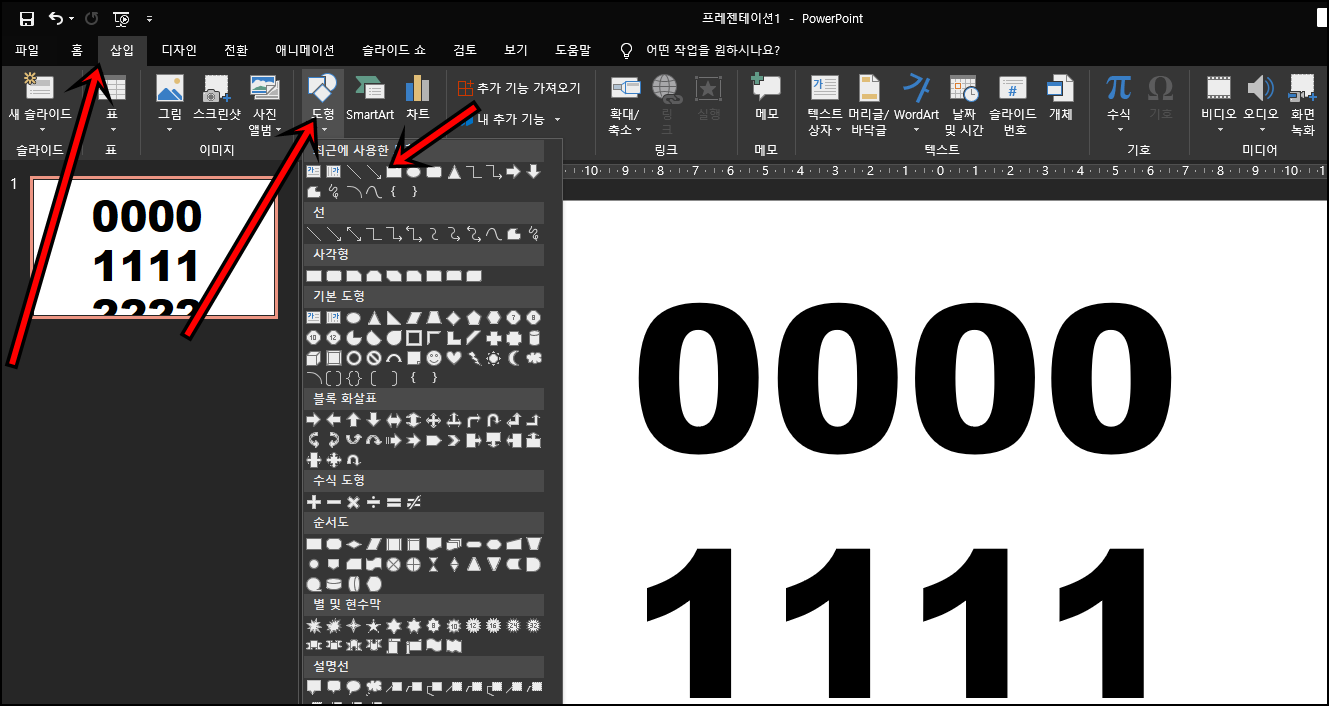Choose the cloud shape in 기본 도형
The height and width of the screenshot is (706, 1329).
tap(534, 358)
